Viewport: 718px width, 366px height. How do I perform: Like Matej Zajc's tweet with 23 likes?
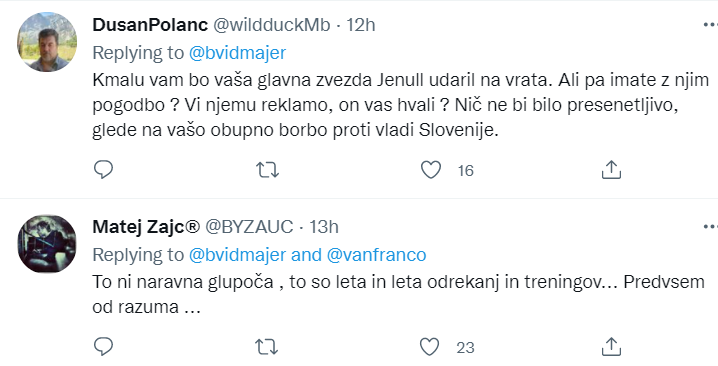pyautogui.click(x=430, y=347)
